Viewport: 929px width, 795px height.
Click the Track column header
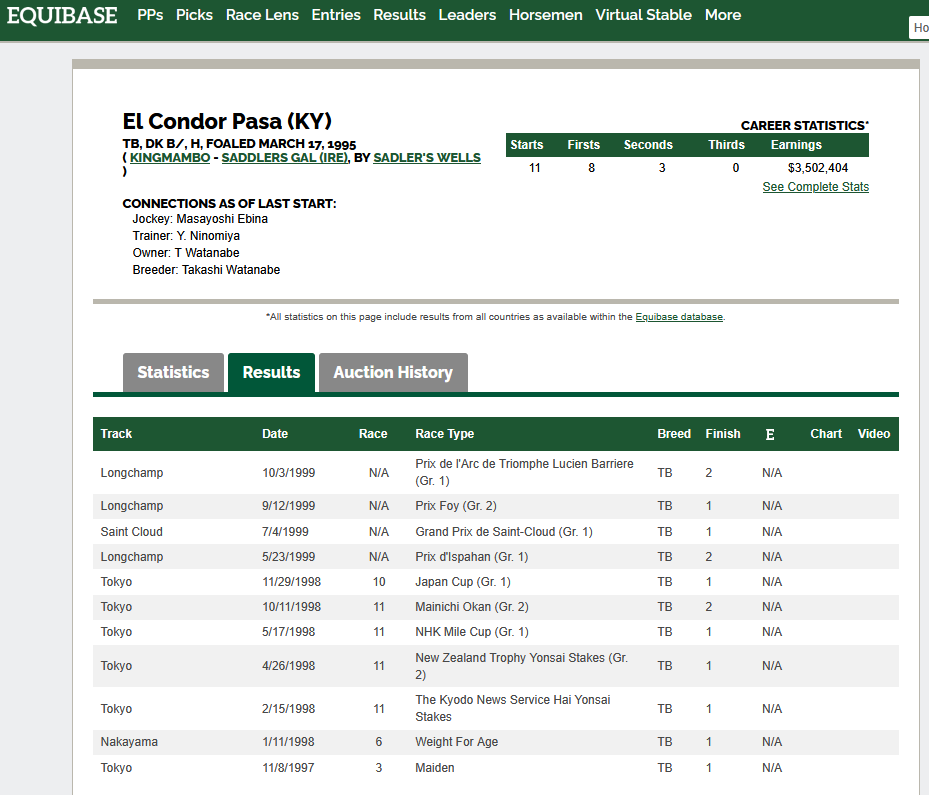tap(116, 434)
